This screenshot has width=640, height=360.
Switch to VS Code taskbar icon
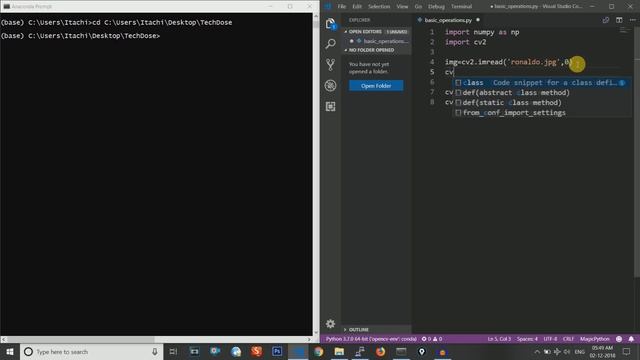click(298, 351)
